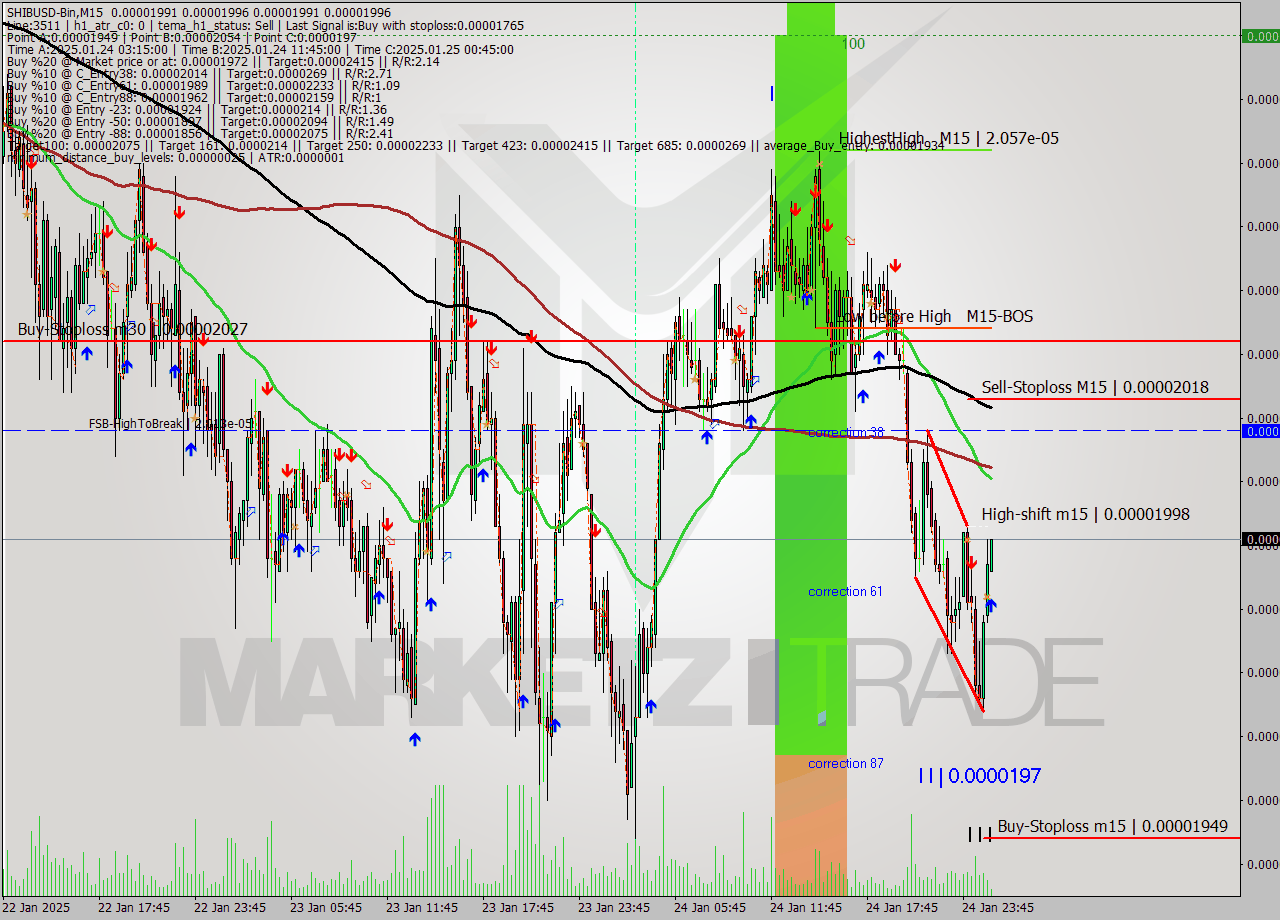Click the Buy-Stoploss m15 0.00001949 label

point(1112,826)
